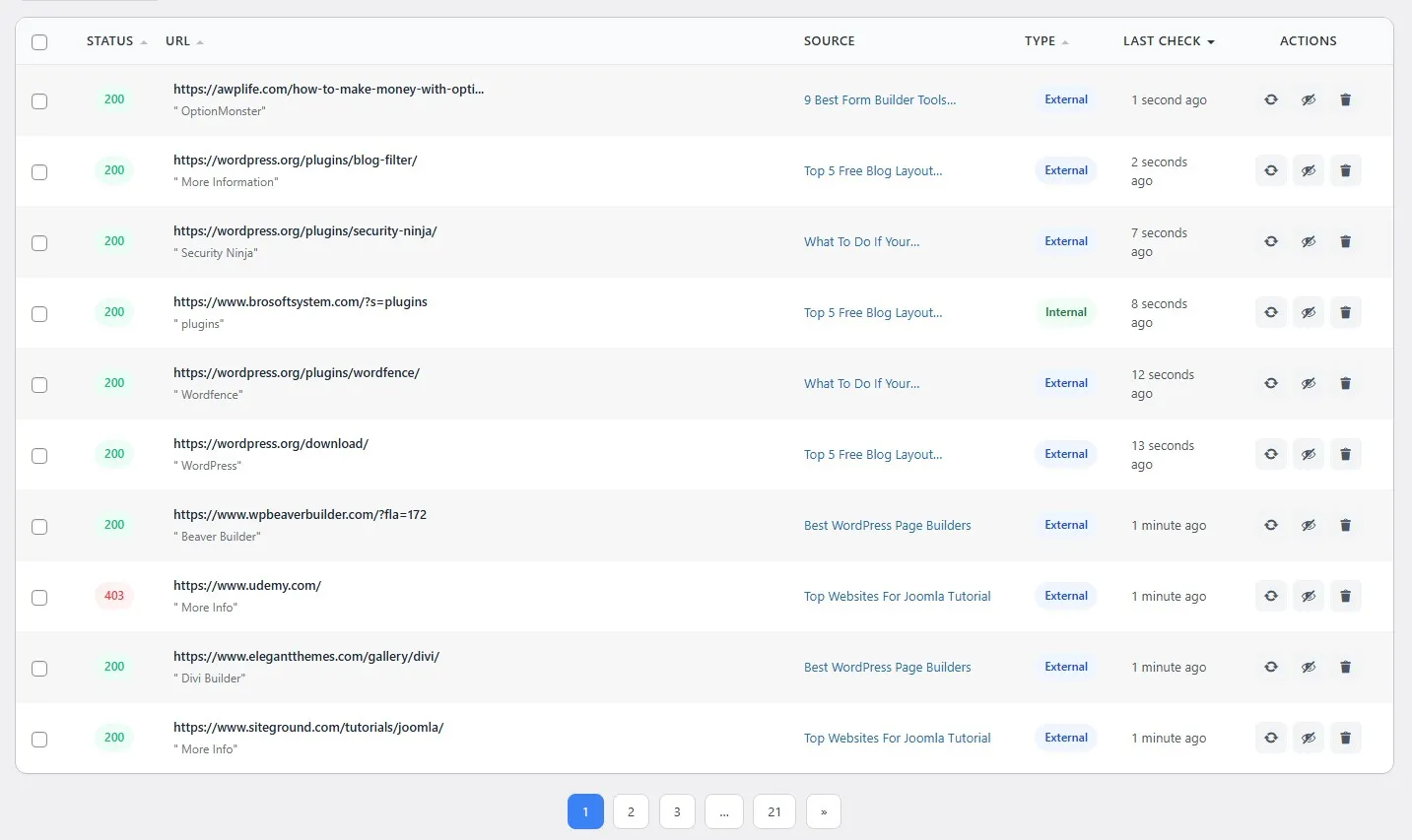The image size is (1412, 840).
Task: Delete the elegantthemes.com divi link row
Action: click(x=1345, y=667)
